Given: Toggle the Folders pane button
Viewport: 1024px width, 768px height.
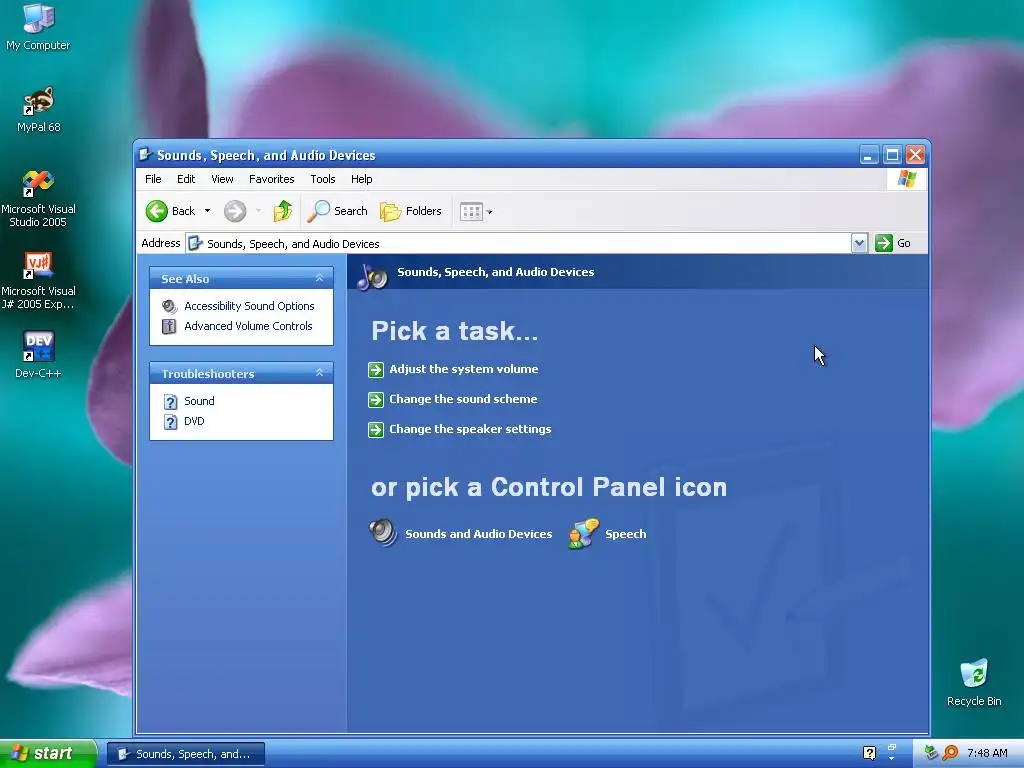Looking at the screenshot, I should (411, 211).
